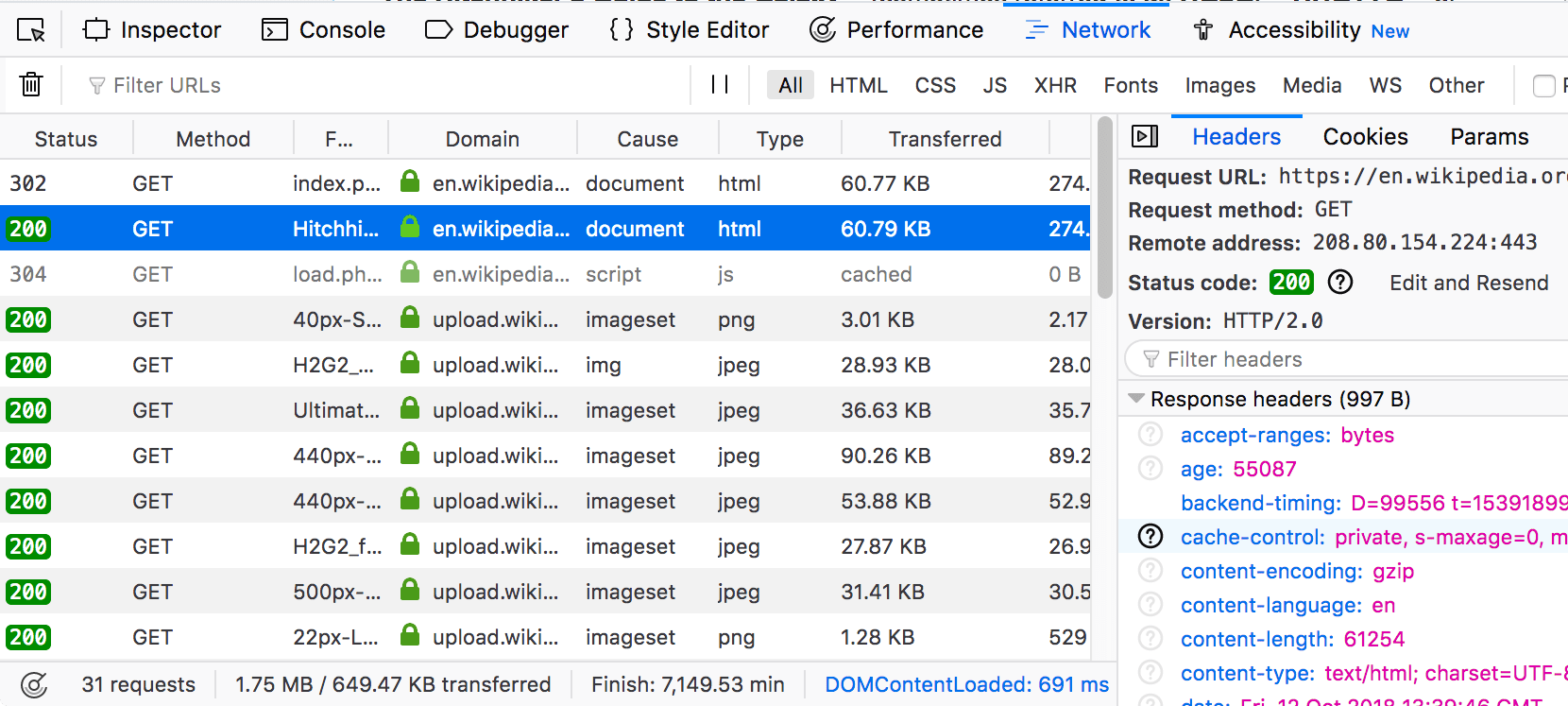Sort by Type column header
Image resolution: width=1568 pixels, height=706 pixels.
click(780, 139)
